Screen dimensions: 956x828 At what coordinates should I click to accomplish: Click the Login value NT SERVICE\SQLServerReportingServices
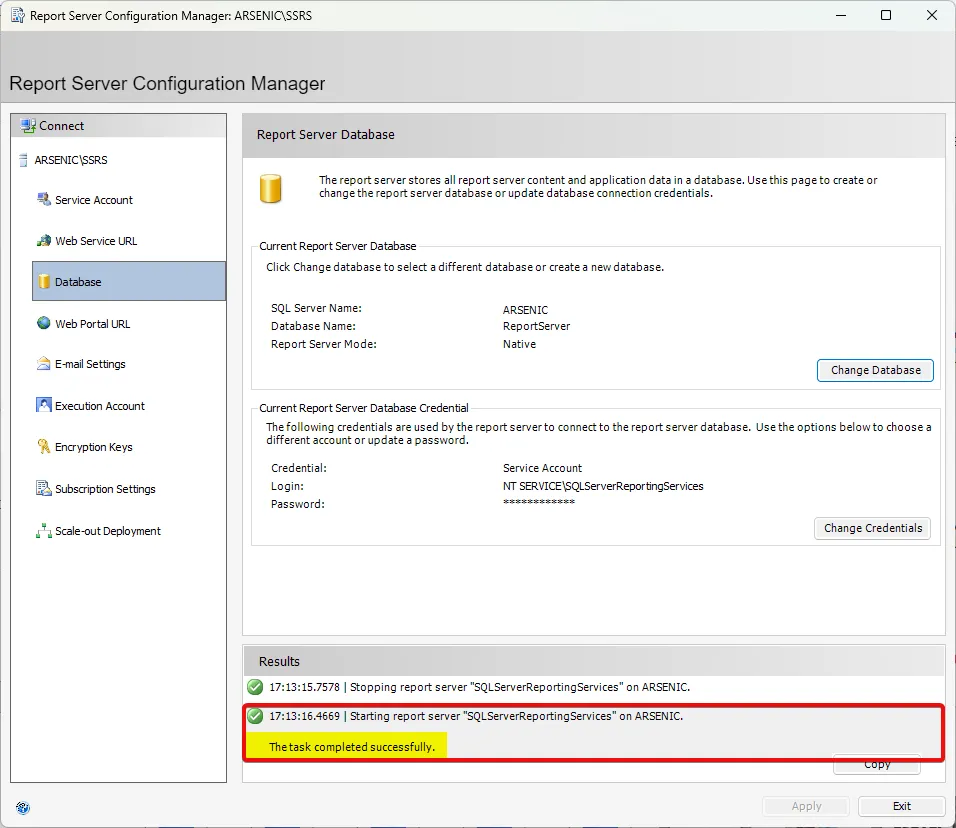coord(603,486)
